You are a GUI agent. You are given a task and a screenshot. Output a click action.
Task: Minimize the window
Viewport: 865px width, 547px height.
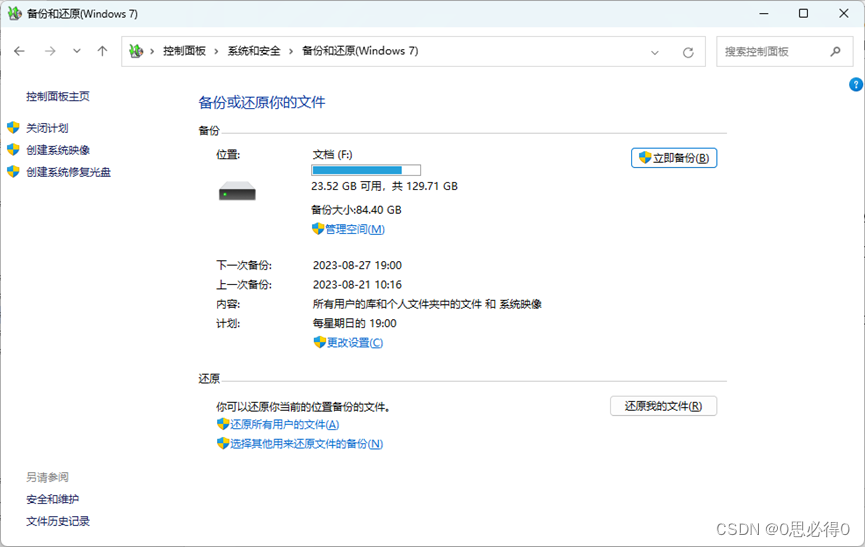[763, 14]
